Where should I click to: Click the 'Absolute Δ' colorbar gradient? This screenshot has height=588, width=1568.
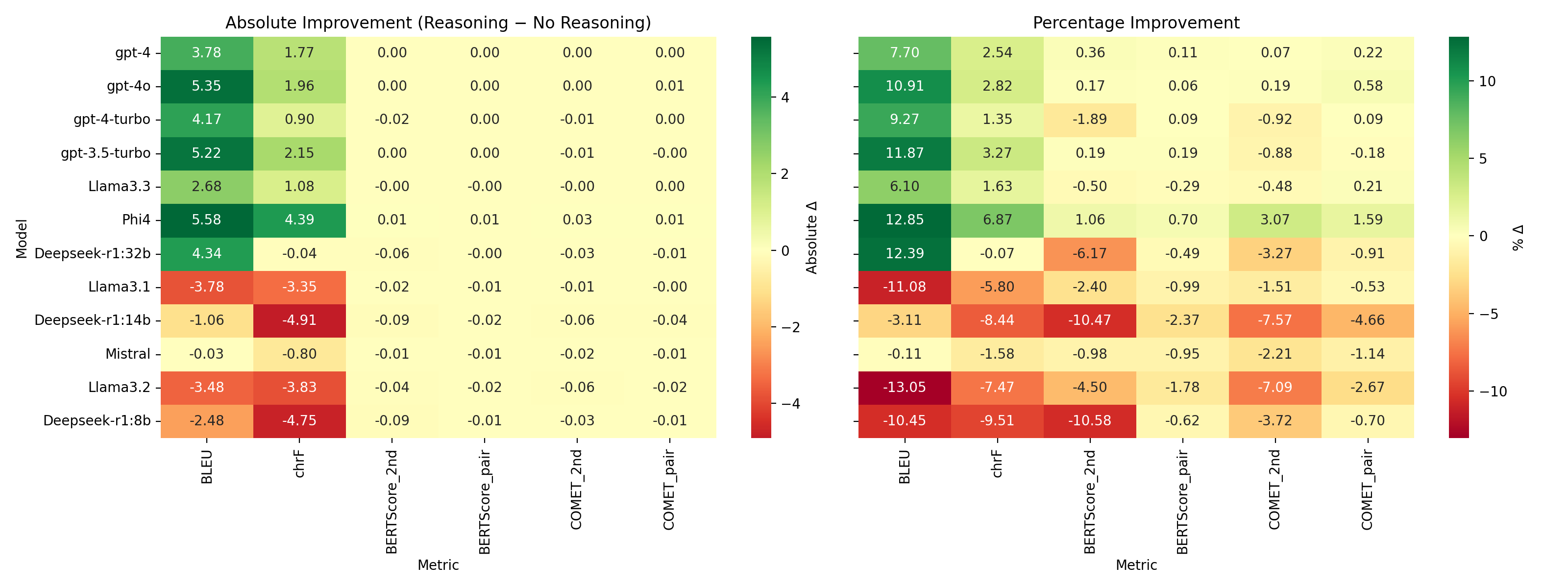coord(761,237)
